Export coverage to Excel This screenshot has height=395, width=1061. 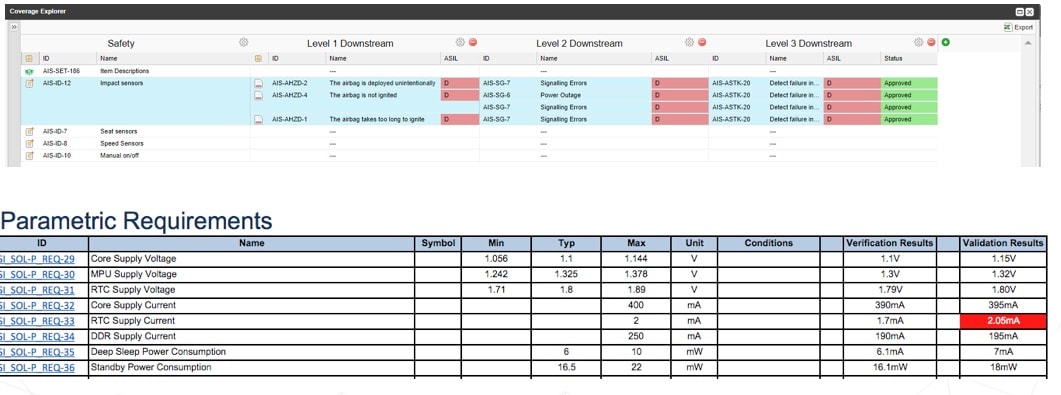[x=1018, y=27]
